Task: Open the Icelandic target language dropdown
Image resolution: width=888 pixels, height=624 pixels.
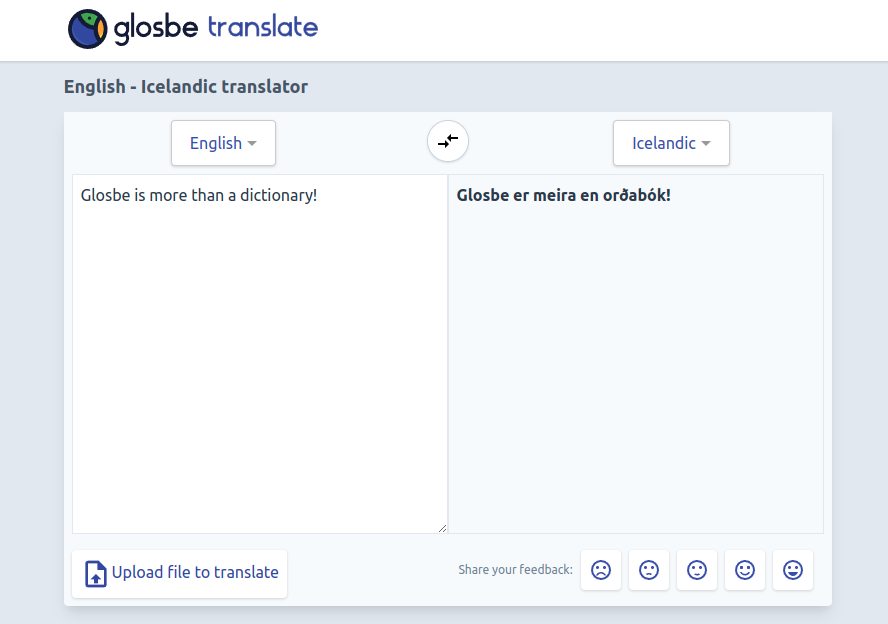Action: [x=671, y=143]
